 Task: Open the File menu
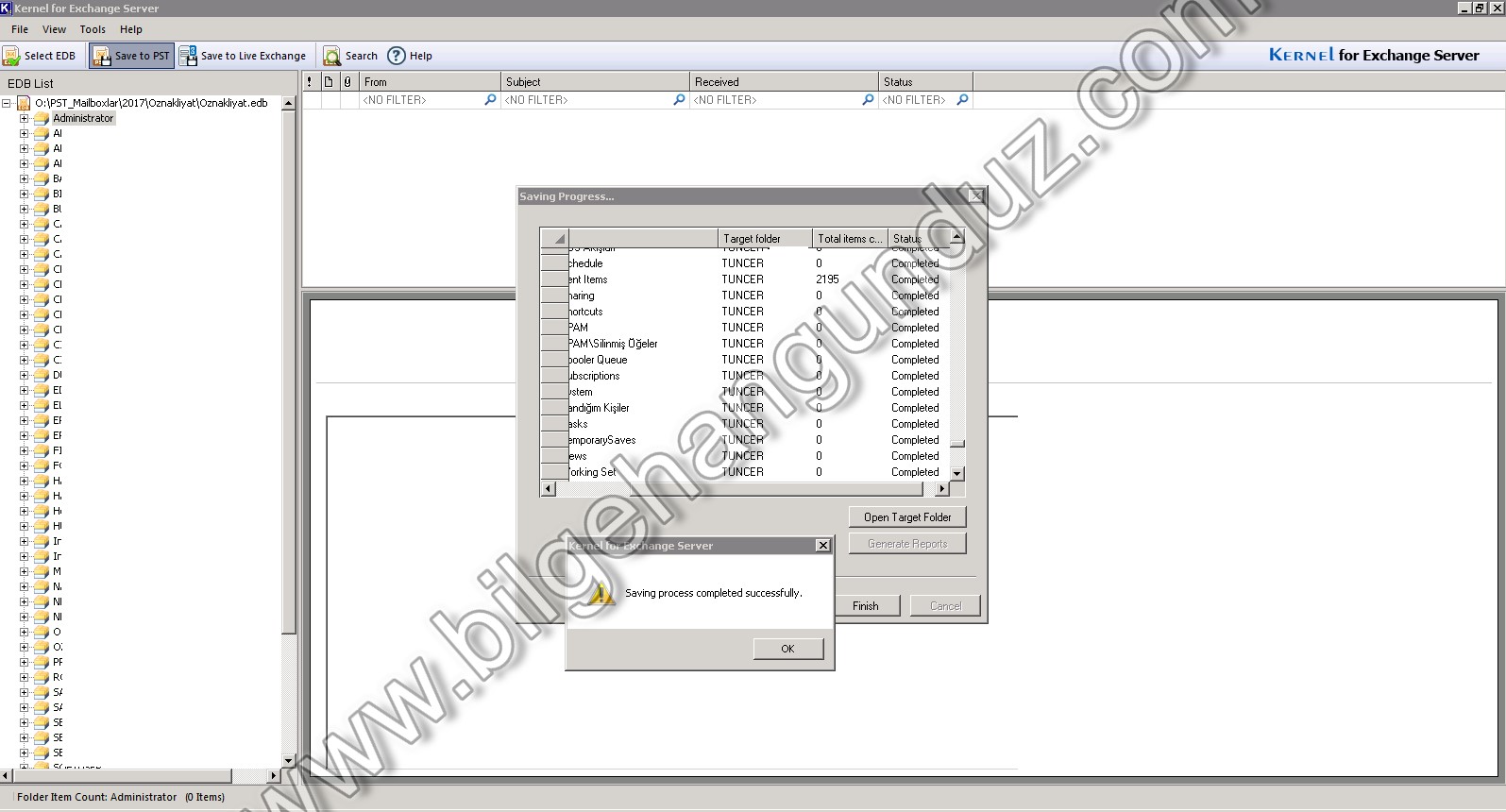tap(20, 29)
